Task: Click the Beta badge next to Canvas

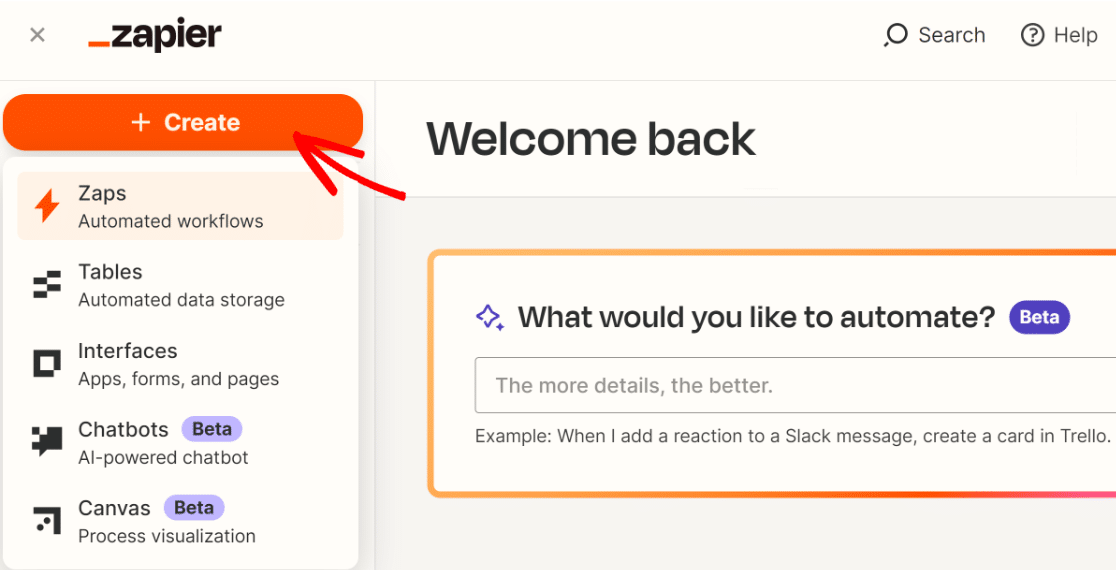Action: click(194, 507)
